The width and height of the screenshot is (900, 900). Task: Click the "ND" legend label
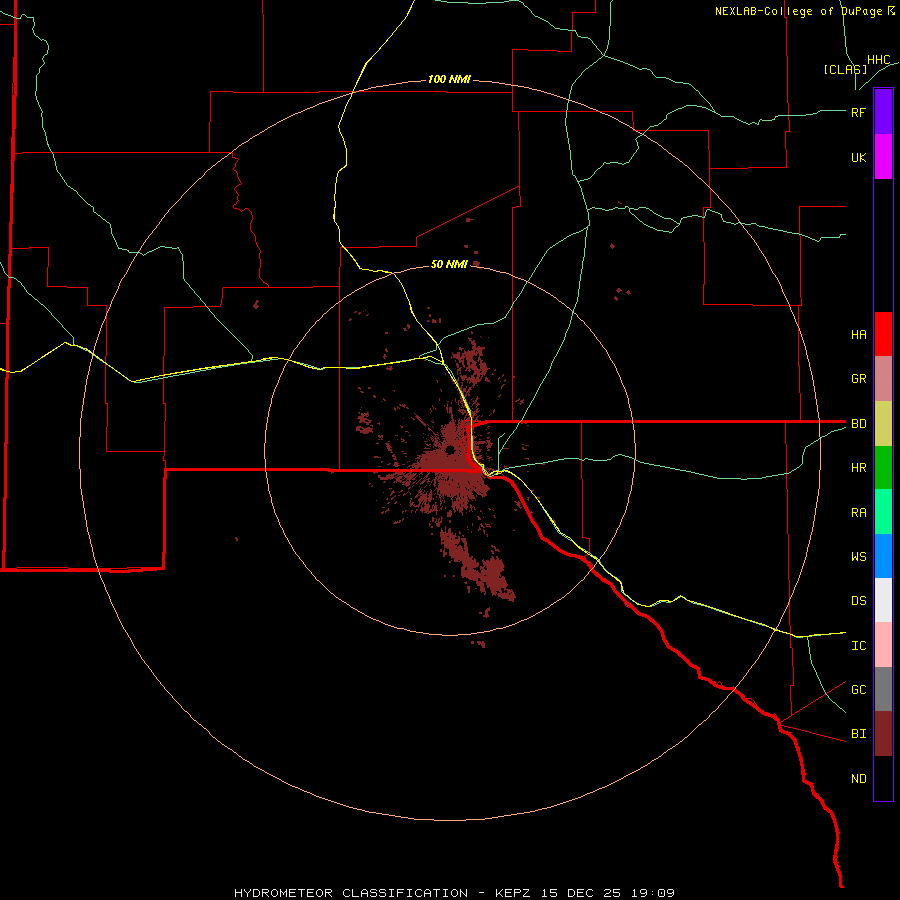[858, 779]
